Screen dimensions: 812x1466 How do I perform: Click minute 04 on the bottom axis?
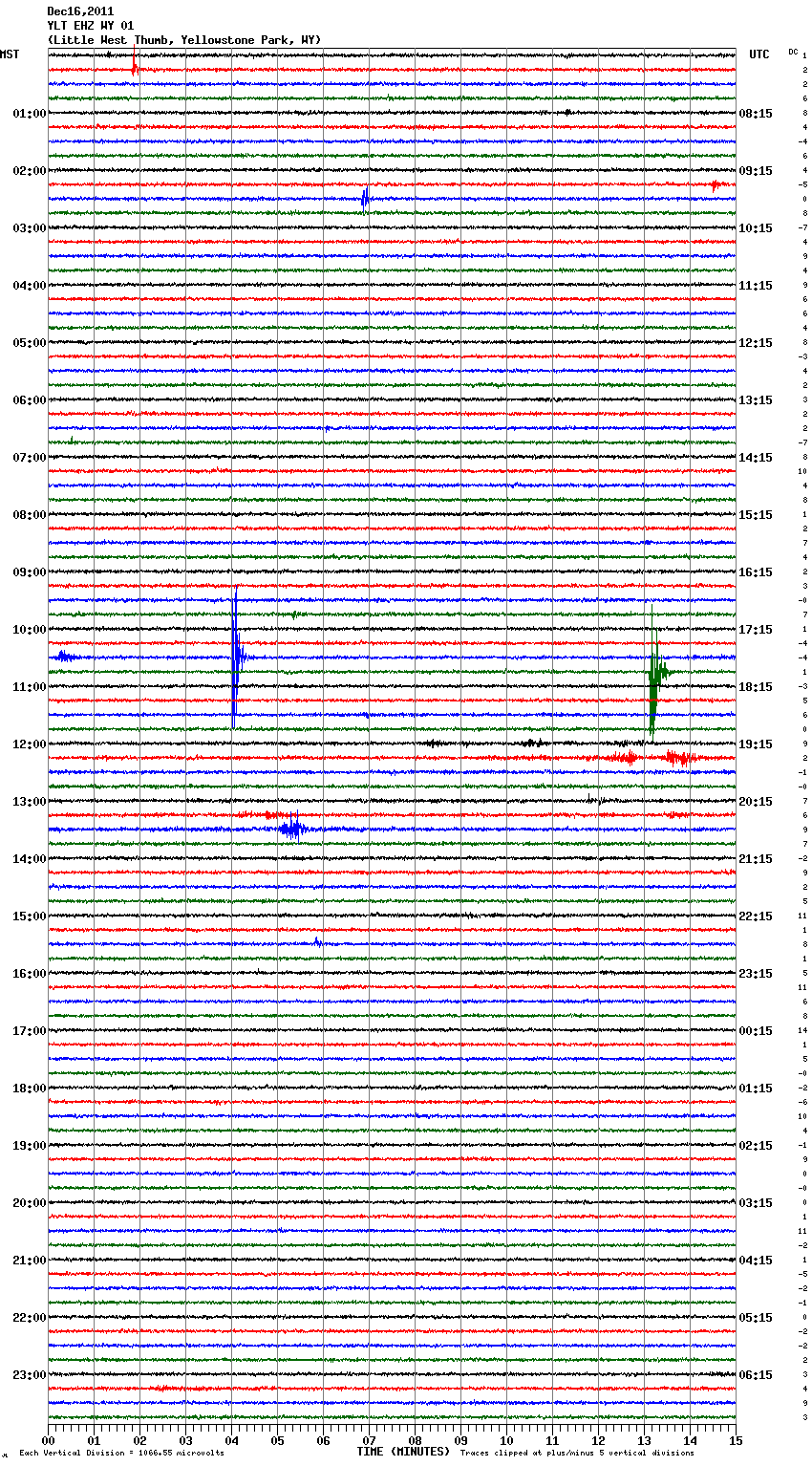click(x=231, y=1440)
